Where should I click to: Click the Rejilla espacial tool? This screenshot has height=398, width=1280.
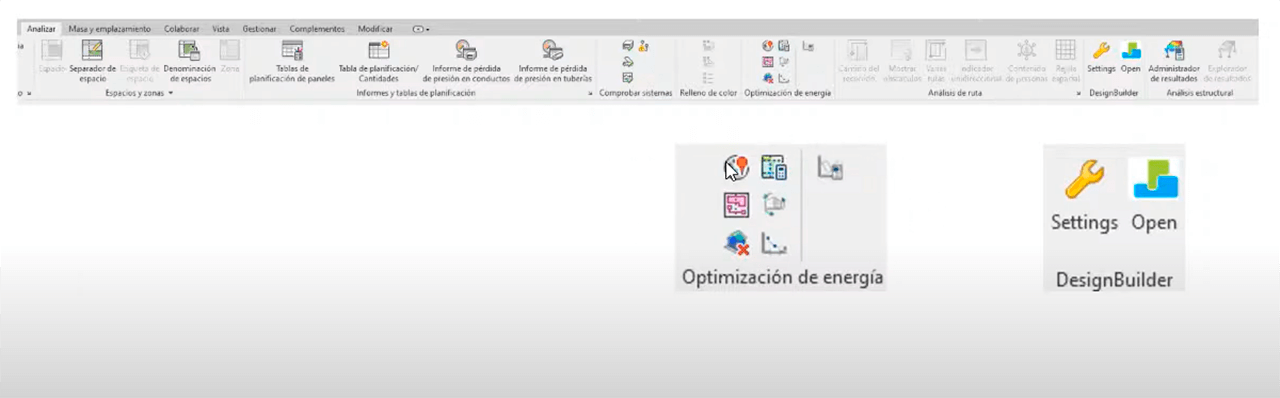1066,60
